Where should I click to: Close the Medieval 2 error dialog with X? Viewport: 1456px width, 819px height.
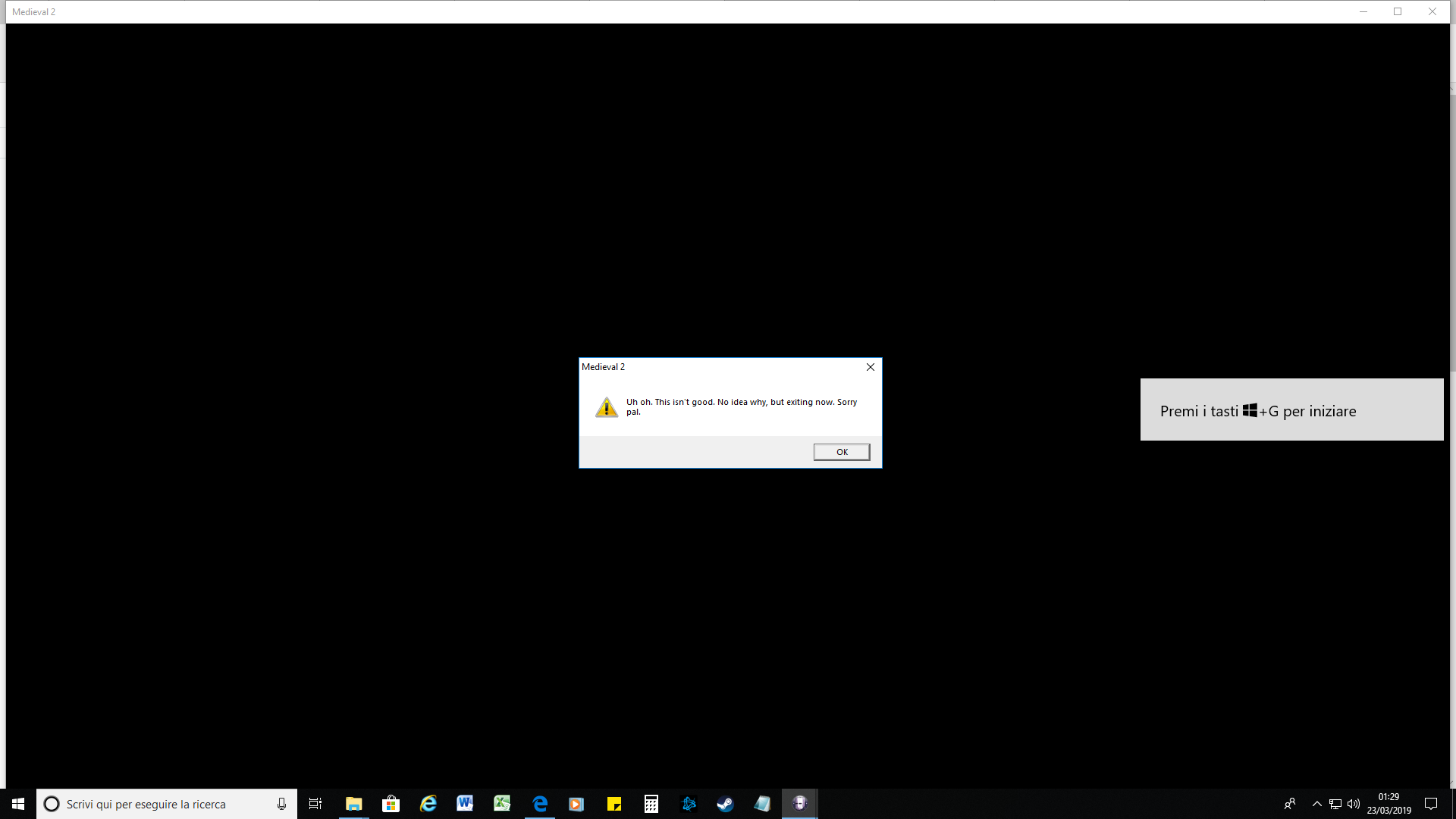pyautogui.click(x=871, y=367)
